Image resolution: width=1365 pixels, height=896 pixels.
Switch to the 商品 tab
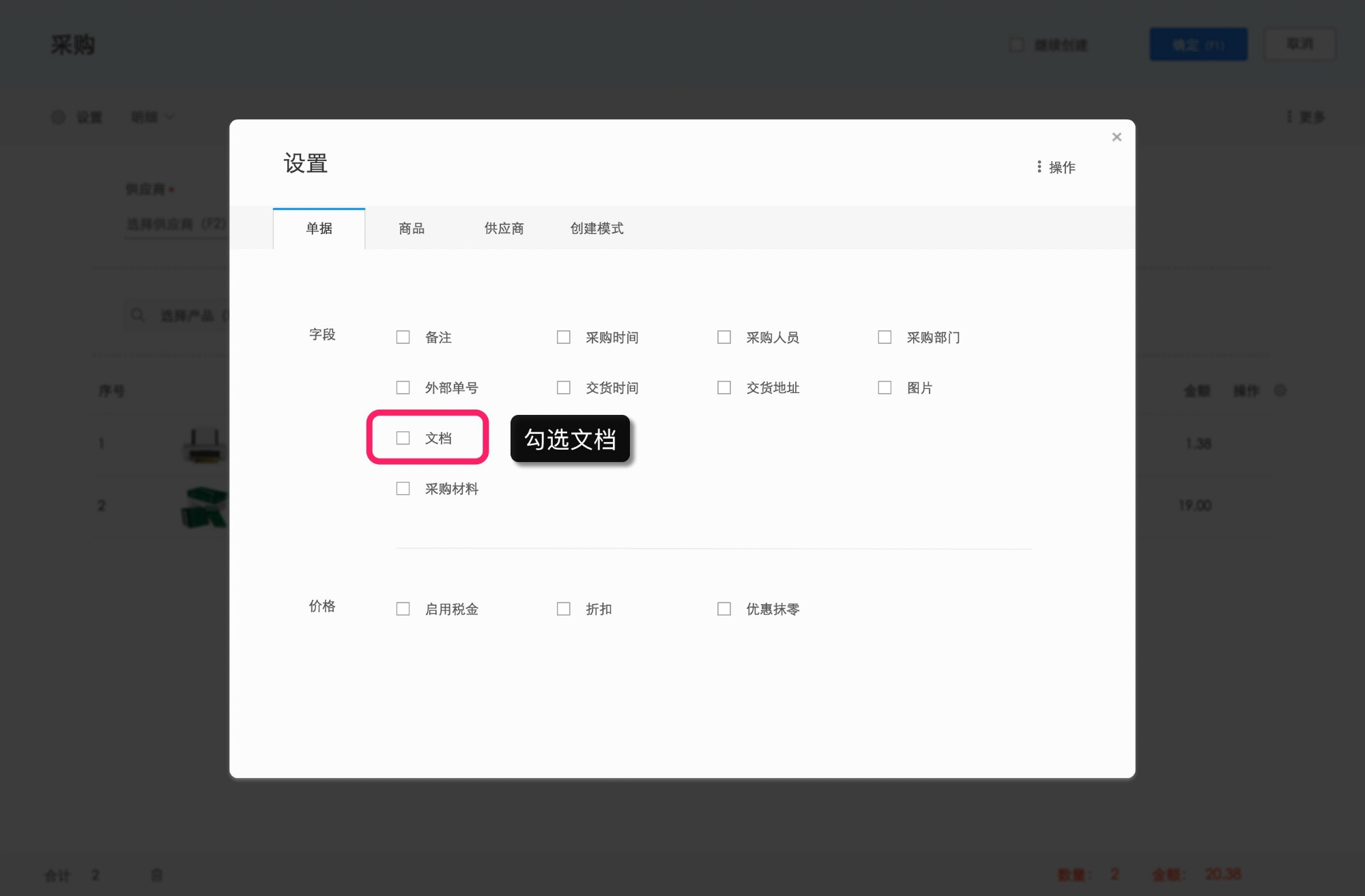412,229
